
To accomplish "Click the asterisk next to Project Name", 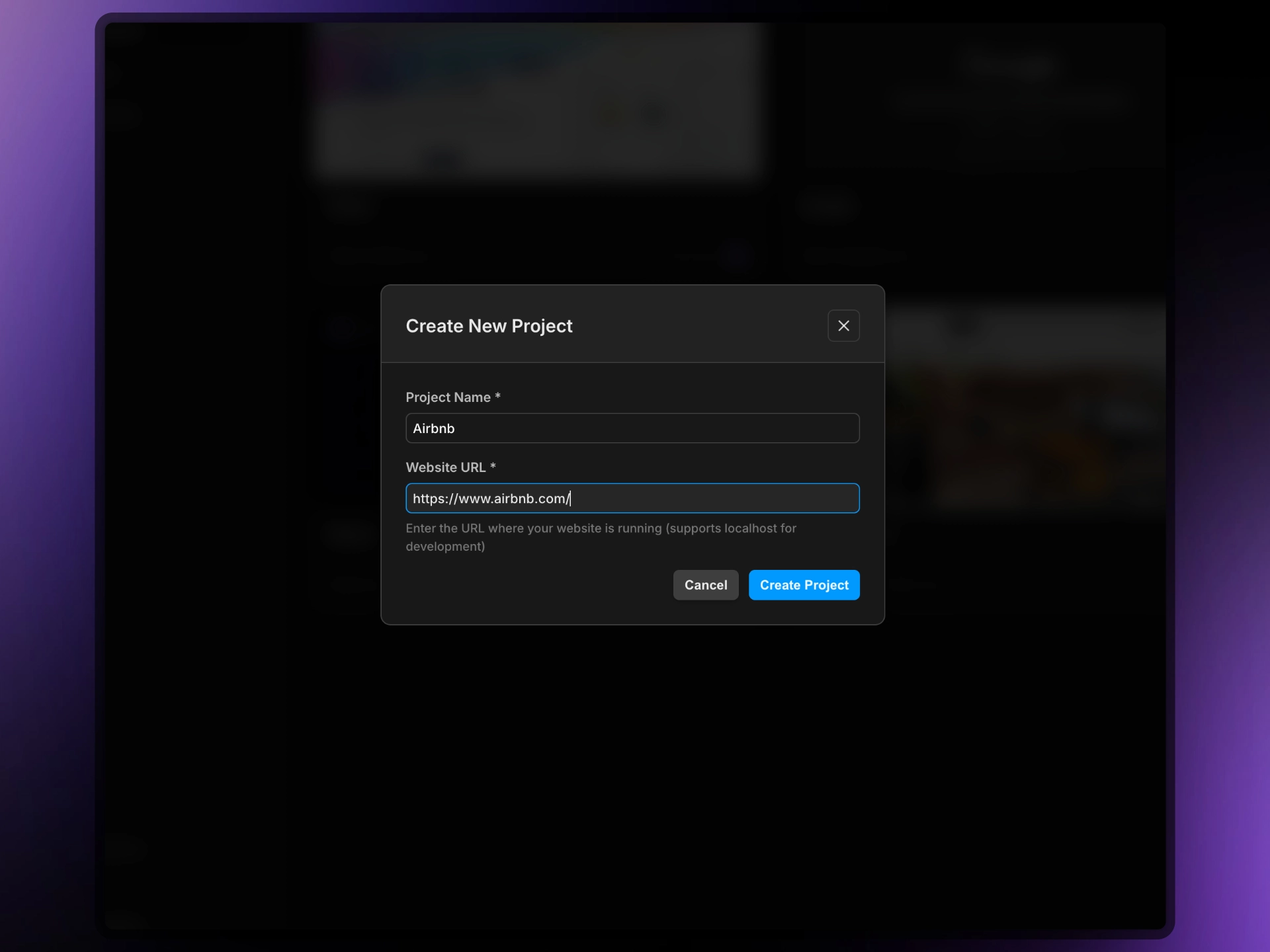I will [x=497, y=396].
